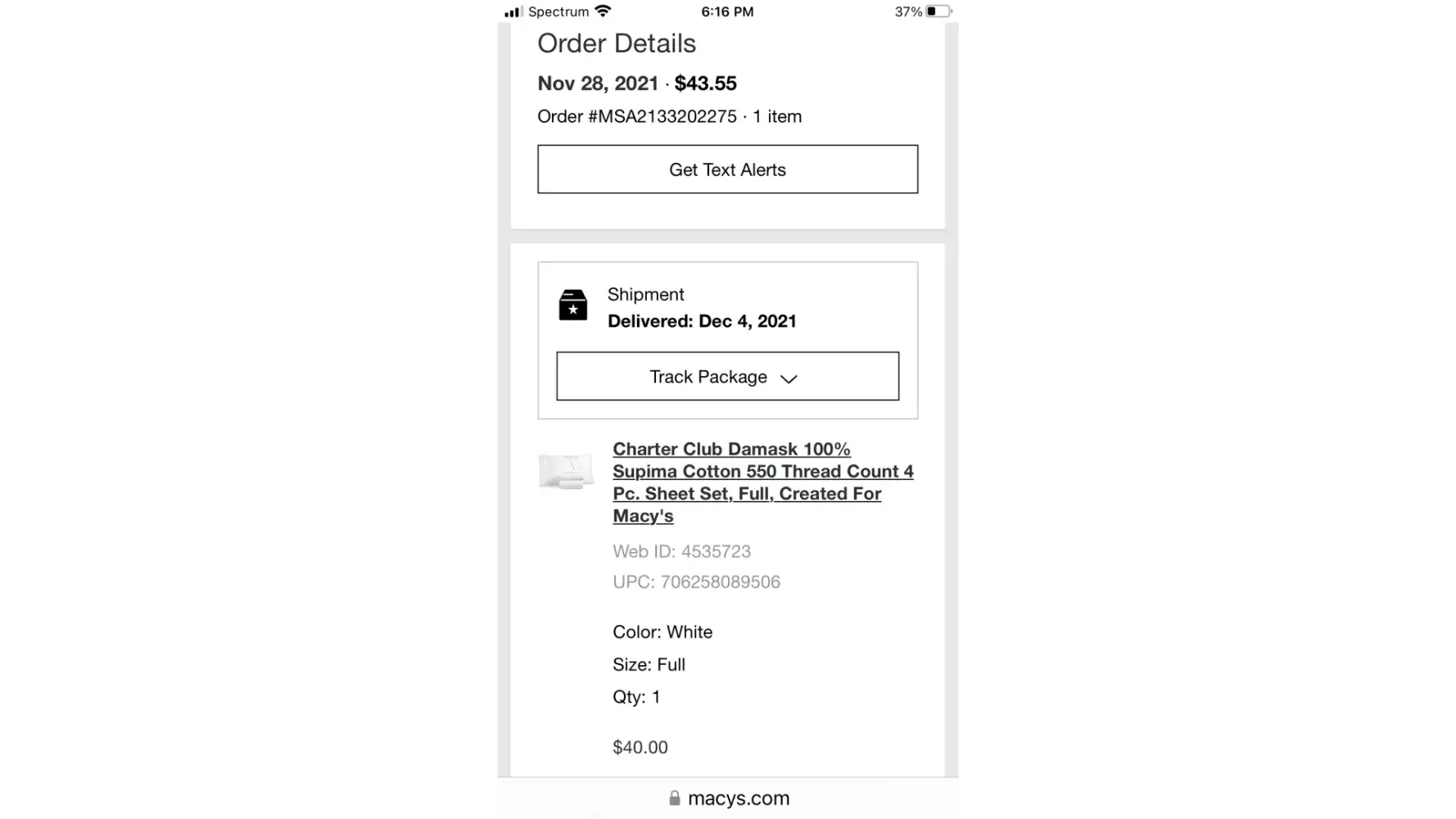Click the cellular signal bars icon
Viewport: 1456px width, 819px height.
[x=513, y=11]
